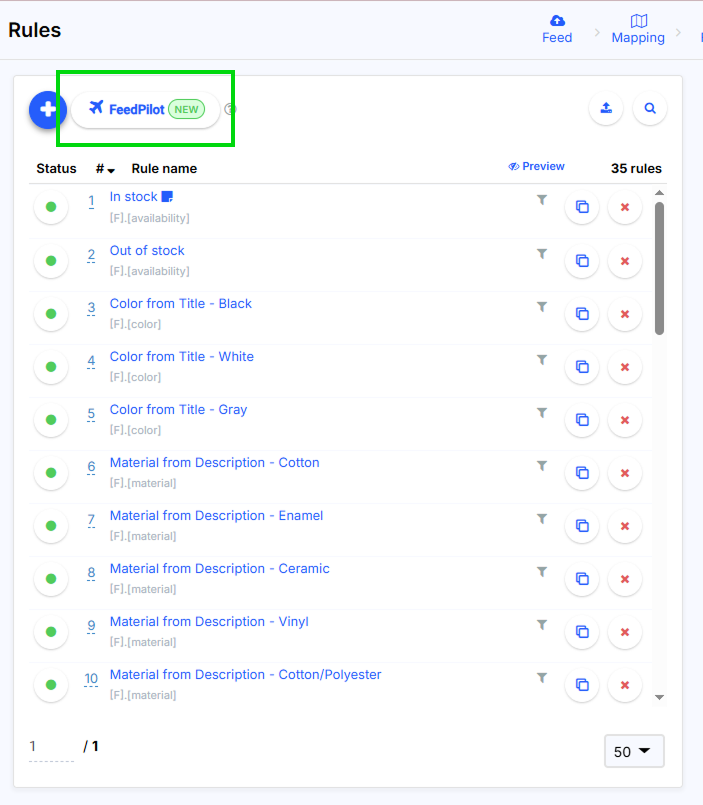Disable the Color from Title - White rule
Image resolution: width=703 pixels, height=805 pixels.
(x=51, y=367)
